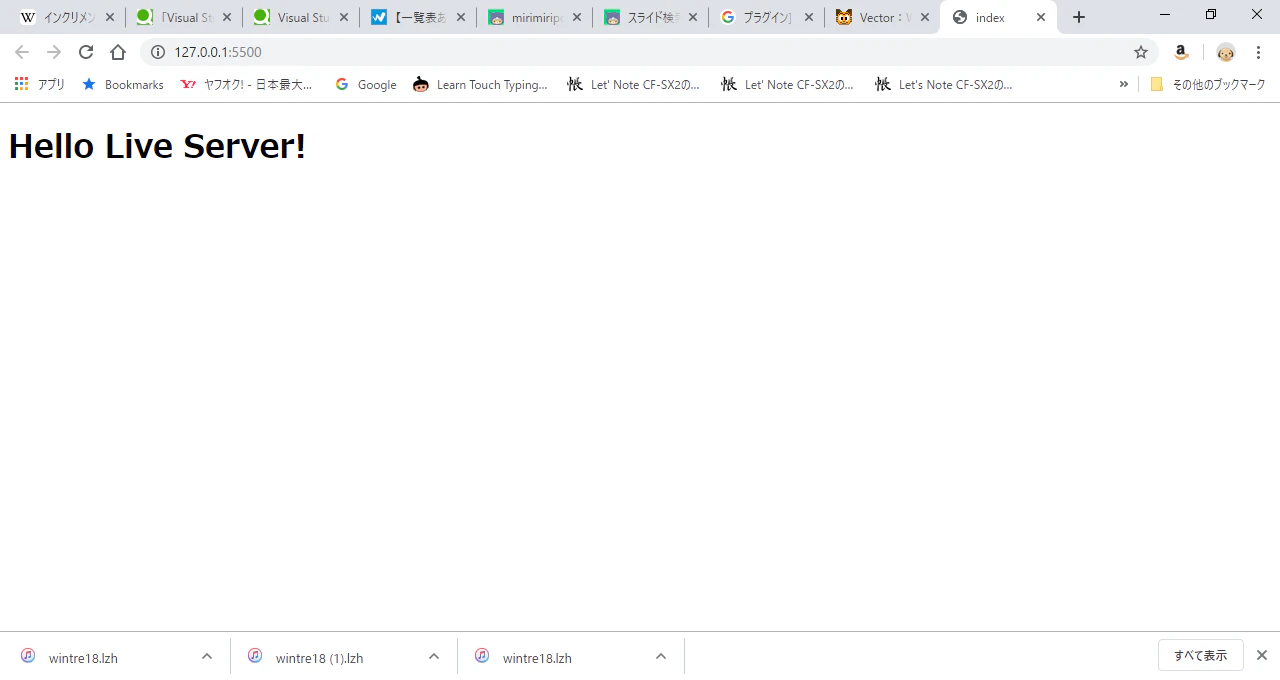This screenshot has width=1280, height=680.
Task: Go back with the back arrow
Action: pyautogui.click(x=22, y=52)
